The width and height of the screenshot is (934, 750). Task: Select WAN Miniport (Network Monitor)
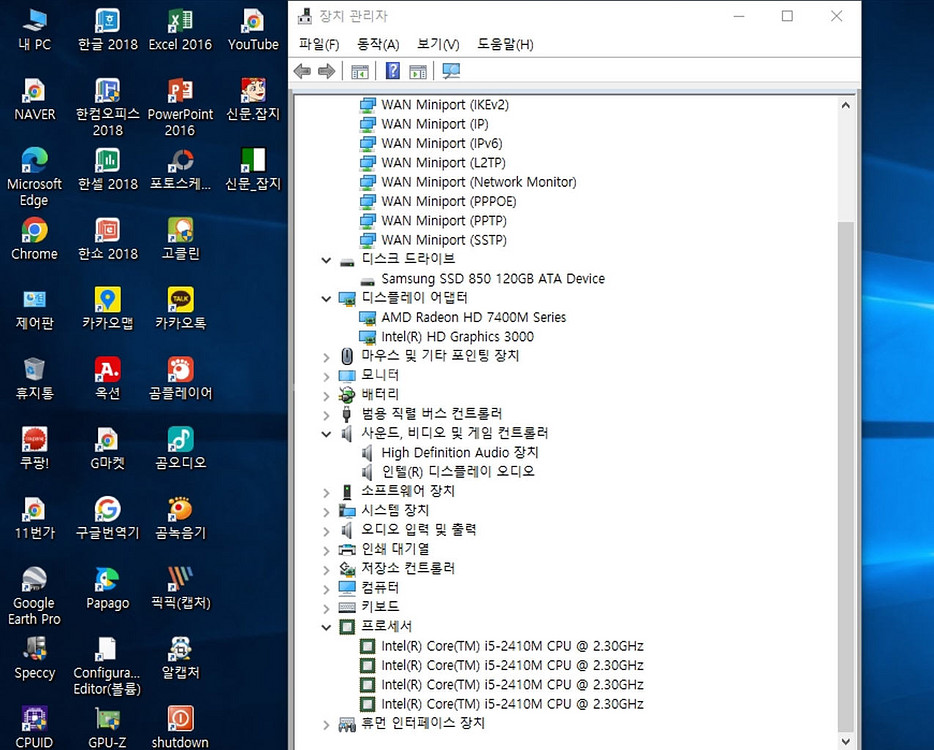pyautogui.click(x=479, y=182)
